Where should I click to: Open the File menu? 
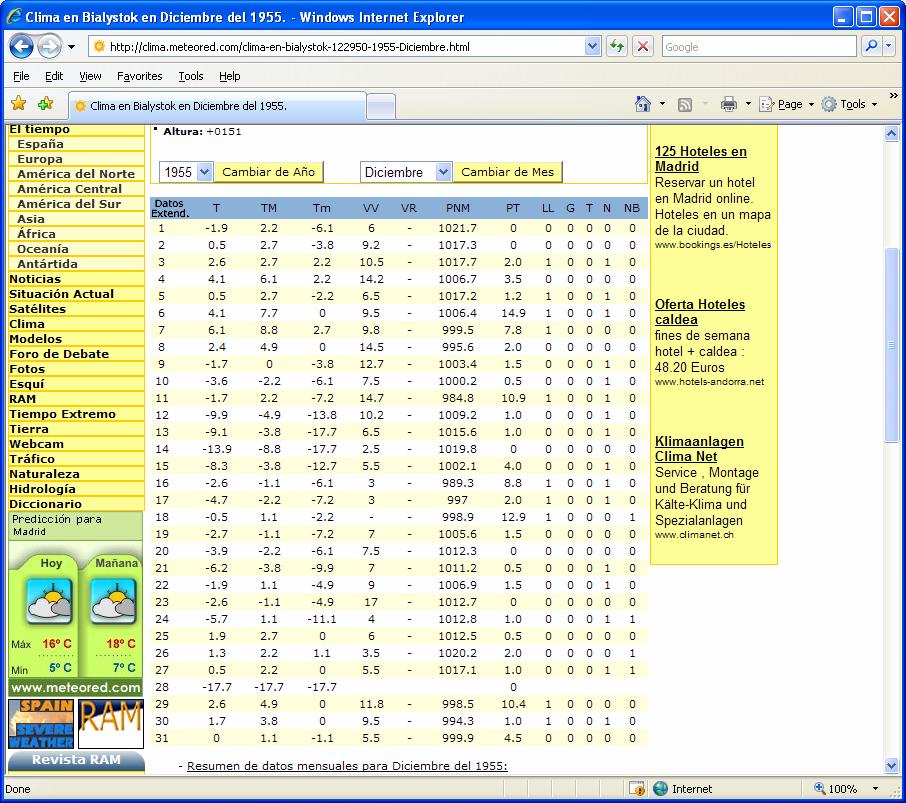click(x=21, y=76)
